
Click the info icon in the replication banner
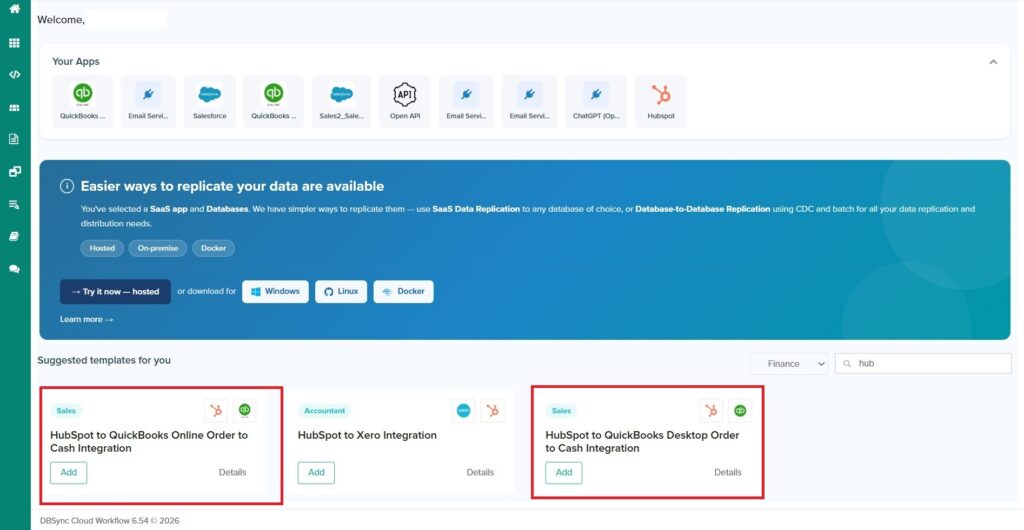point(67,186)
